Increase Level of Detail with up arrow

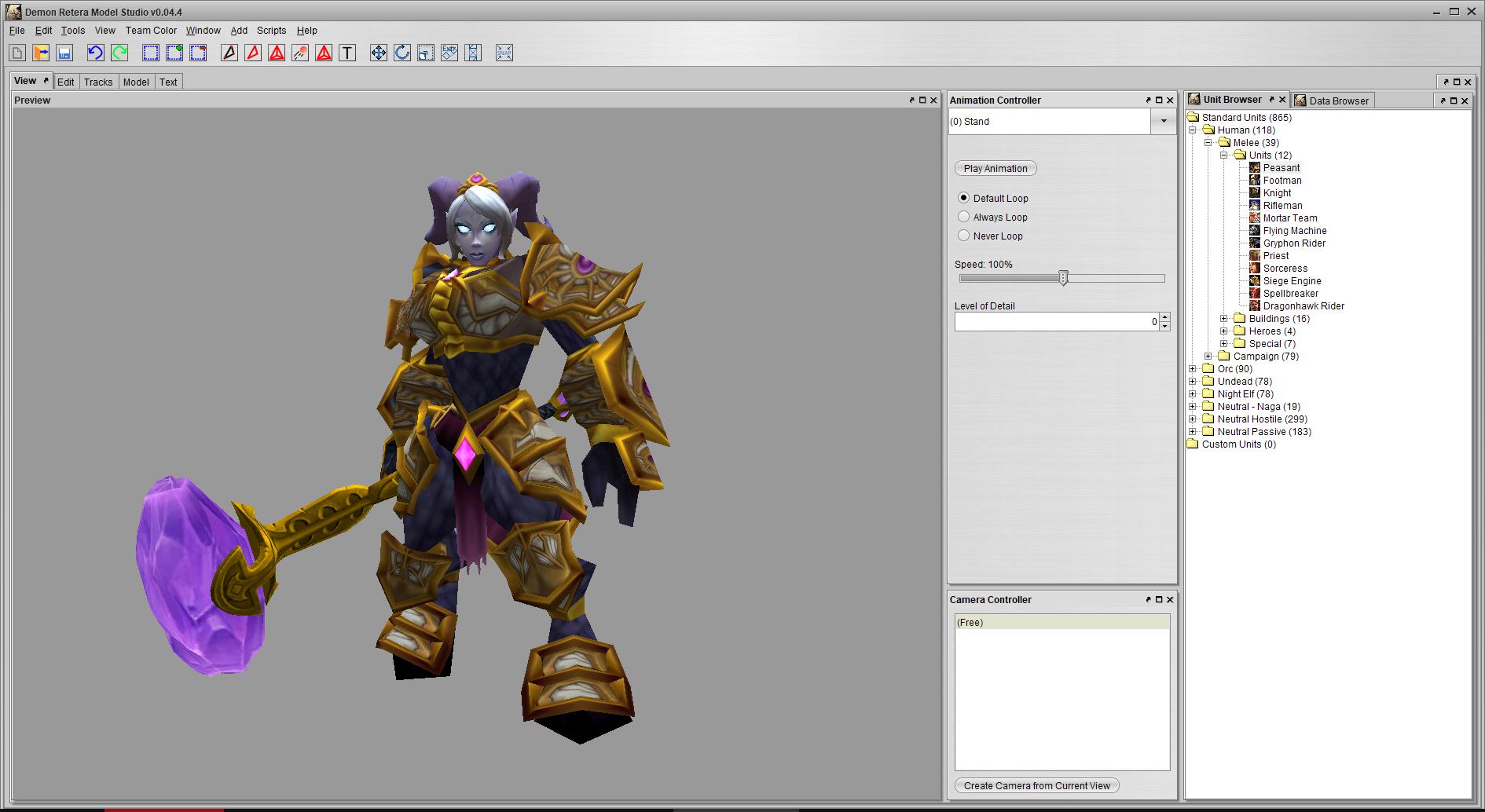coord(1164,317)
